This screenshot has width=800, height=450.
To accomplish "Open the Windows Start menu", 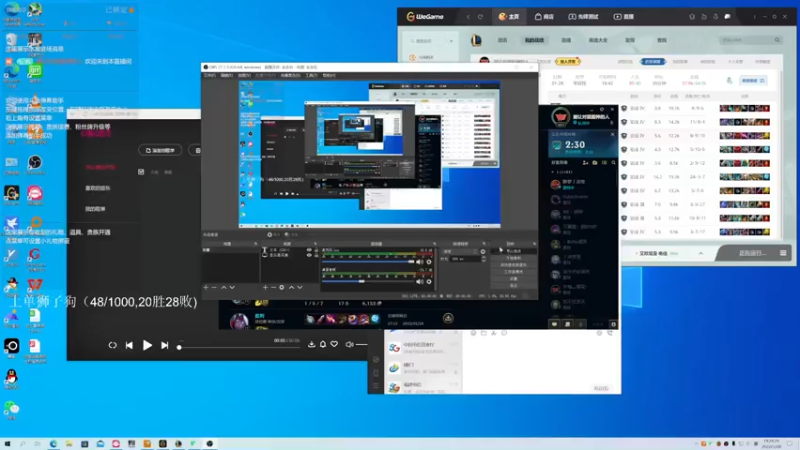I will (x=7, y=444).
